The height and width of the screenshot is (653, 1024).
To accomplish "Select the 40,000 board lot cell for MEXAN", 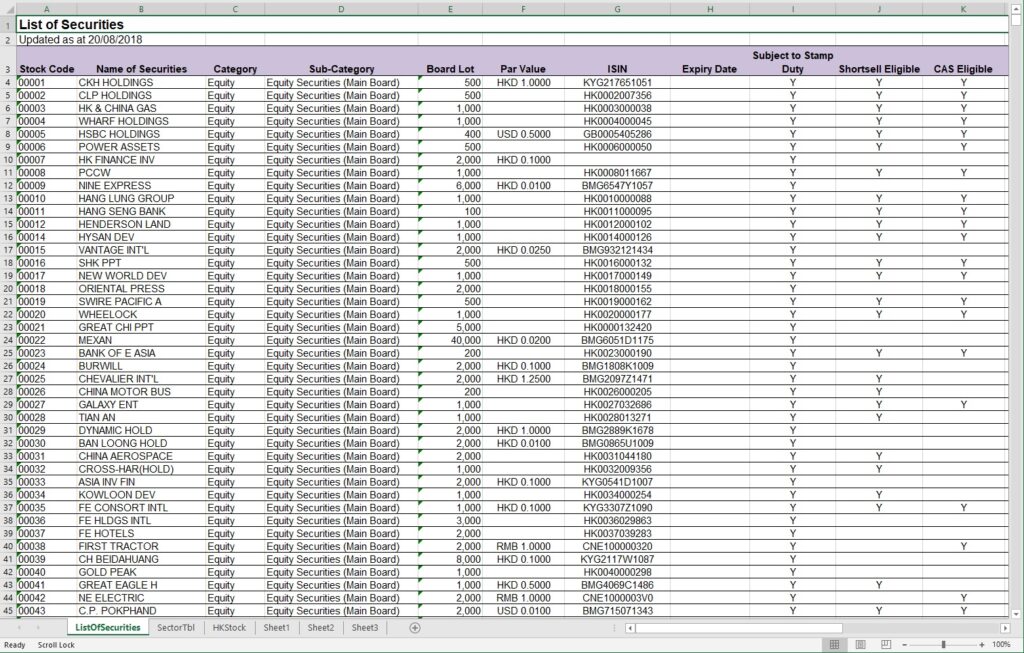I will pyautogui.click(x=450, y=340).
